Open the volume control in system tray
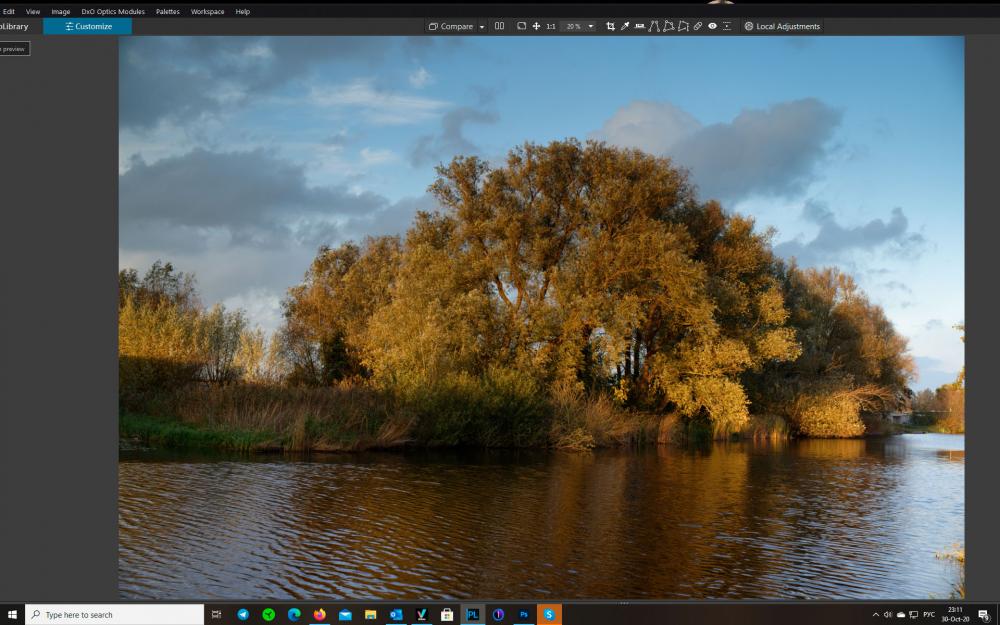 [x=887, y=615]
